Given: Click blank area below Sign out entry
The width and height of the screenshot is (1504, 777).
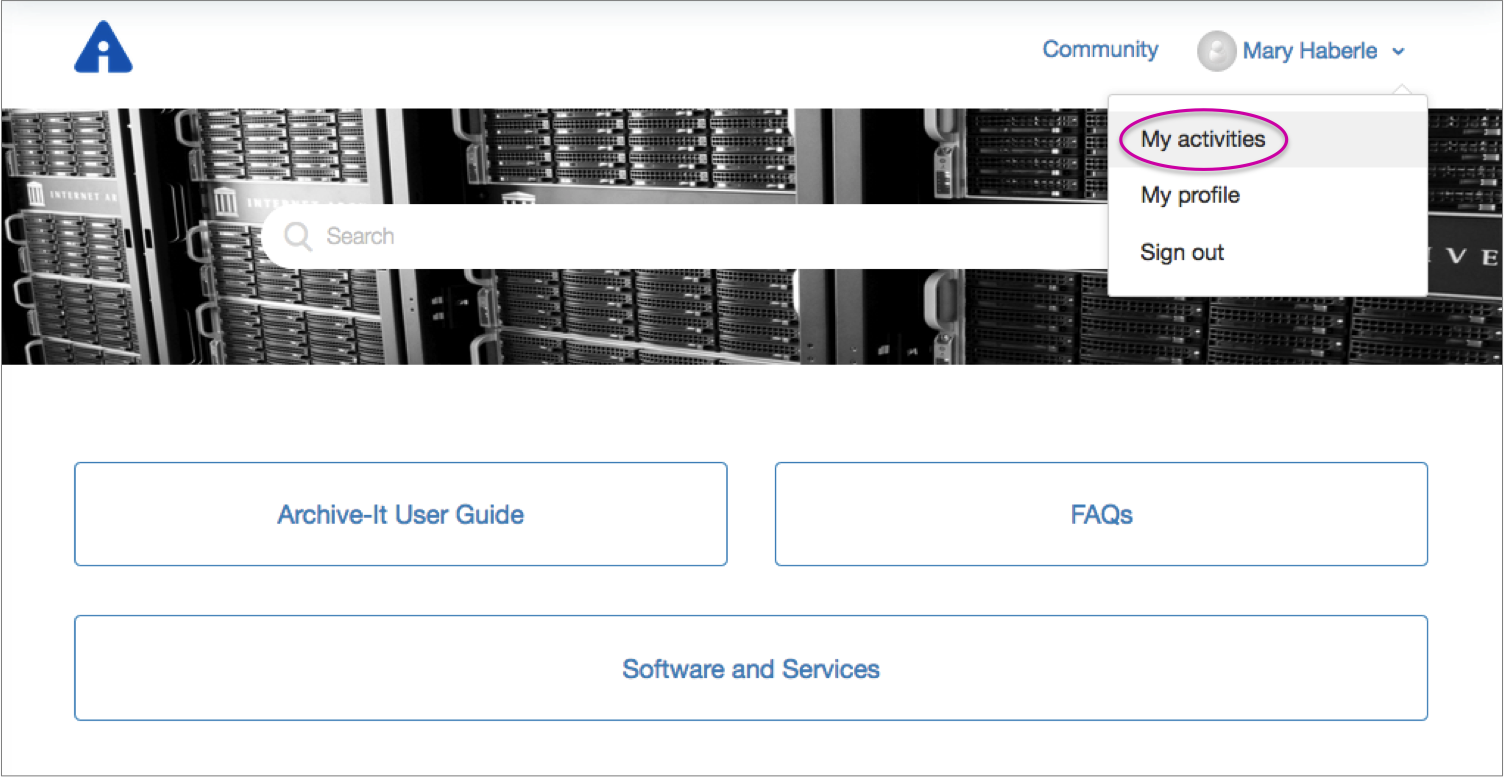Looking at the screenshot, I should click(1266, 285).
